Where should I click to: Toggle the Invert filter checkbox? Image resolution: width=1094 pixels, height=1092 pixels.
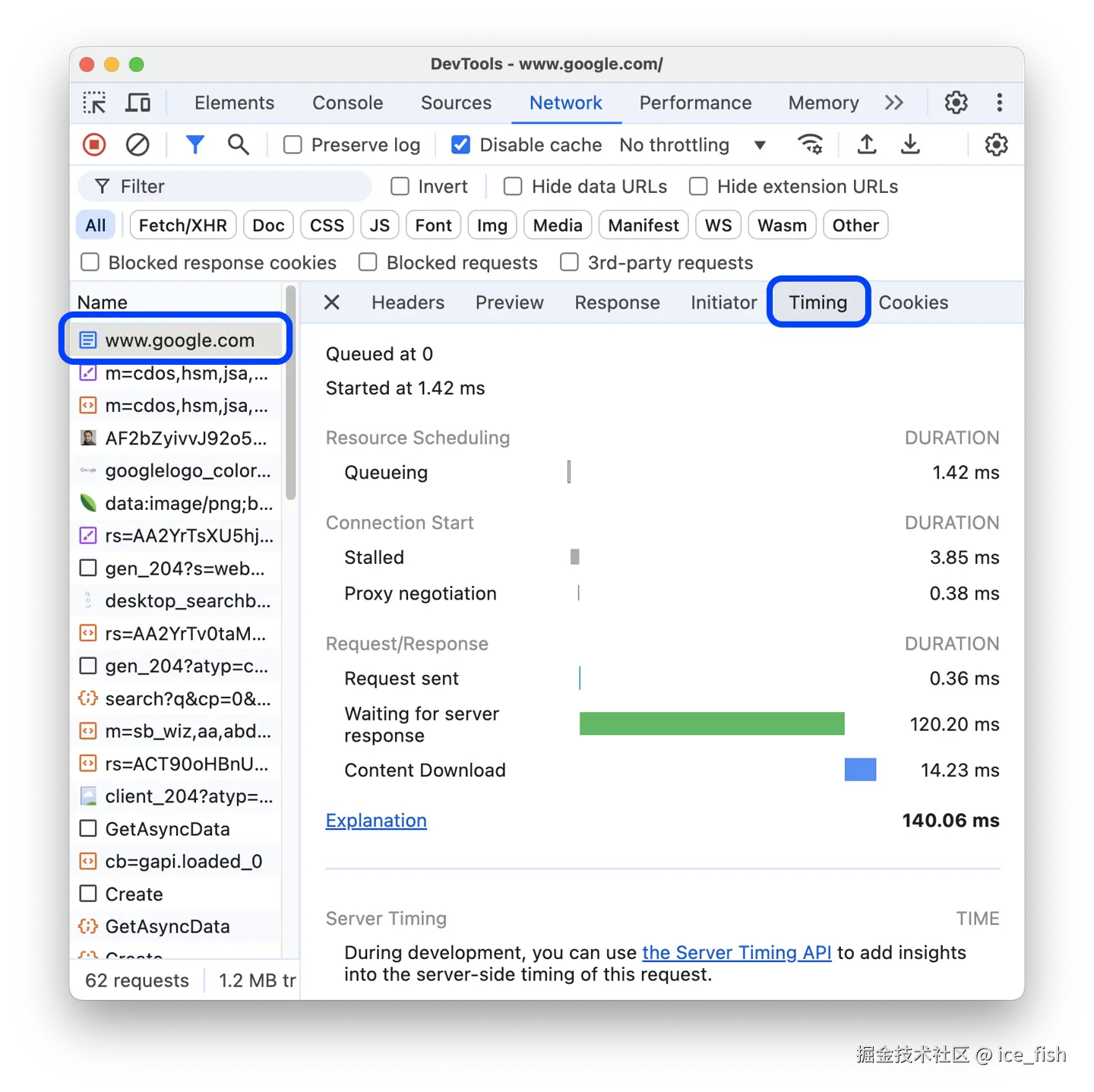pos(400,186)
